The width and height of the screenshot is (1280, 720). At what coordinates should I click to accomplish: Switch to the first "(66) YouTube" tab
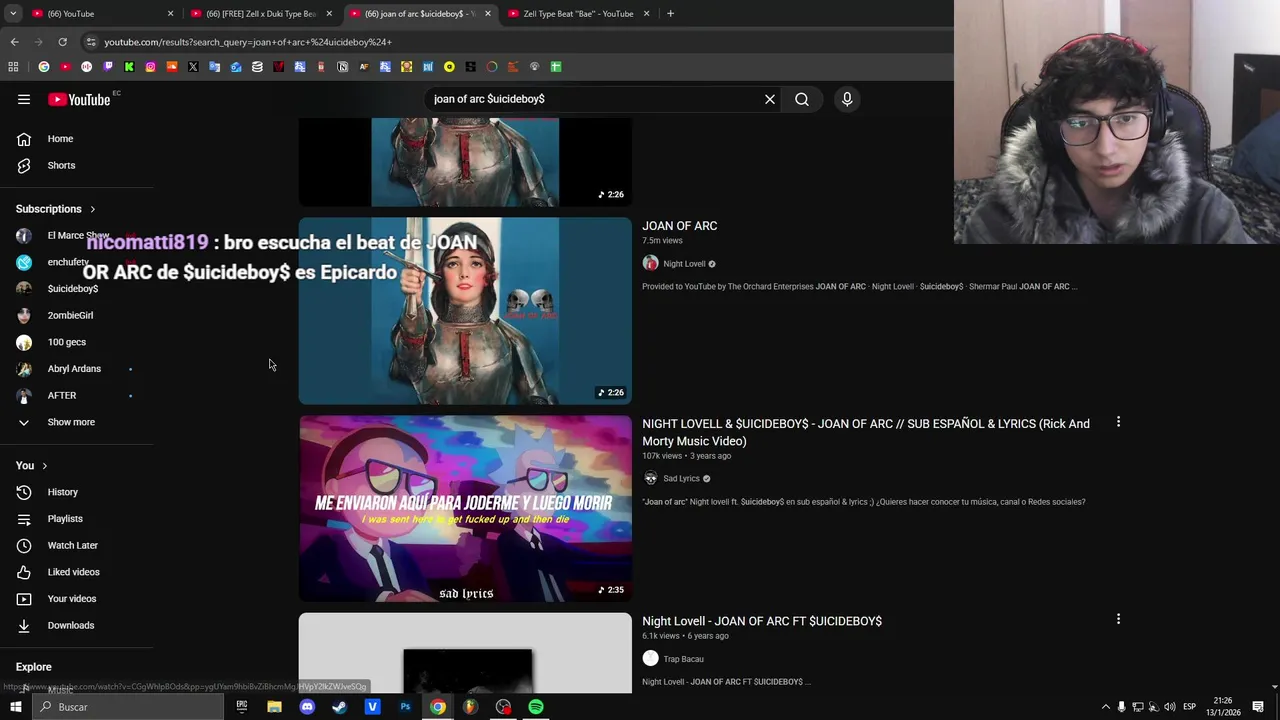tap(100, 14)
